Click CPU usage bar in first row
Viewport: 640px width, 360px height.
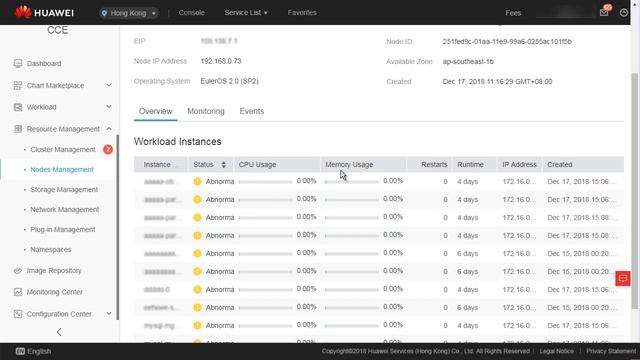pos(265,182)
